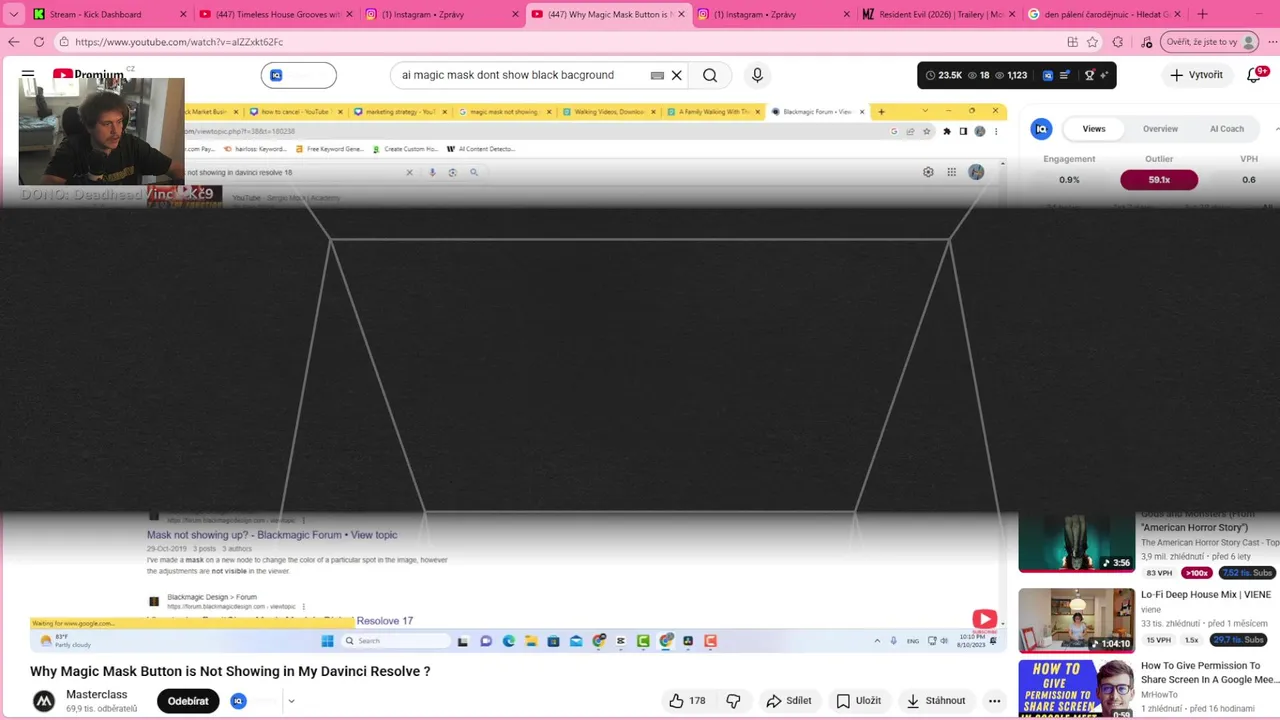This screenshot has height=720, width=1280.
Task: Open media control music icon
Action: pos(1146,42)
